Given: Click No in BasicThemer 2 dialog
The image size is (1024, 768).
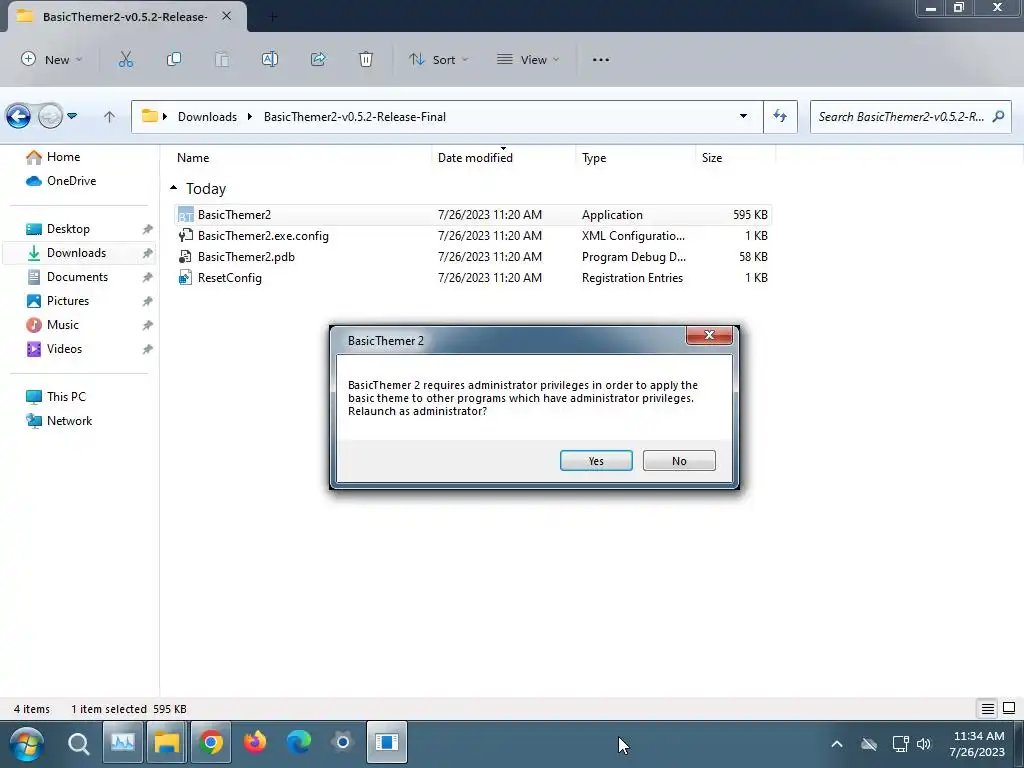Looking at the screenshot, I should coord(679,460).
